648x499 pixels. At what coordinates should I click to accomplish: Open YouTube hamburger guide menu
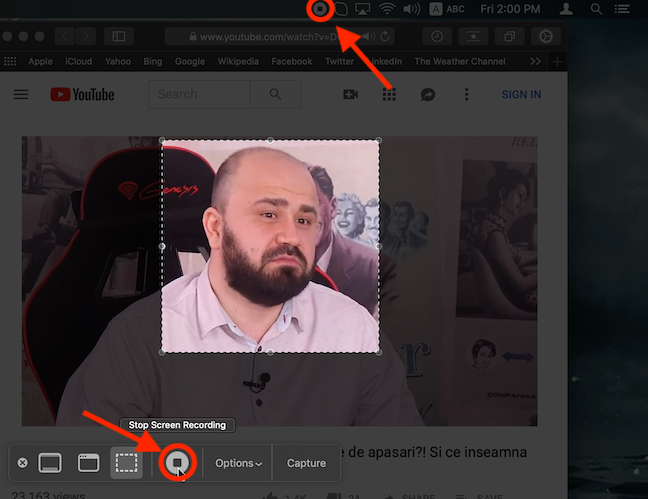(21, 94)
